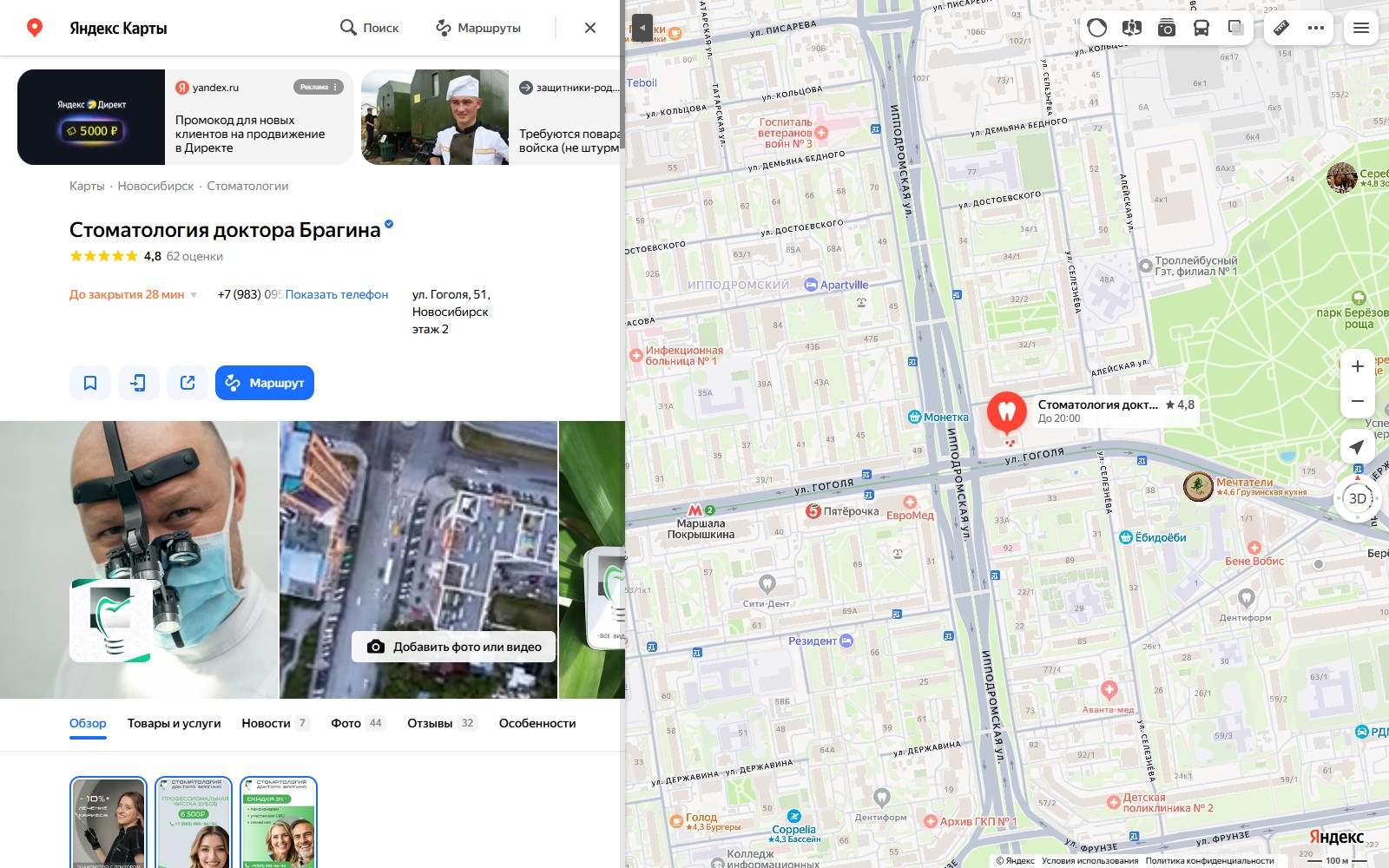
Task: Click Показать телефон link
Action: pyautogui.click(x=337, y=294)
